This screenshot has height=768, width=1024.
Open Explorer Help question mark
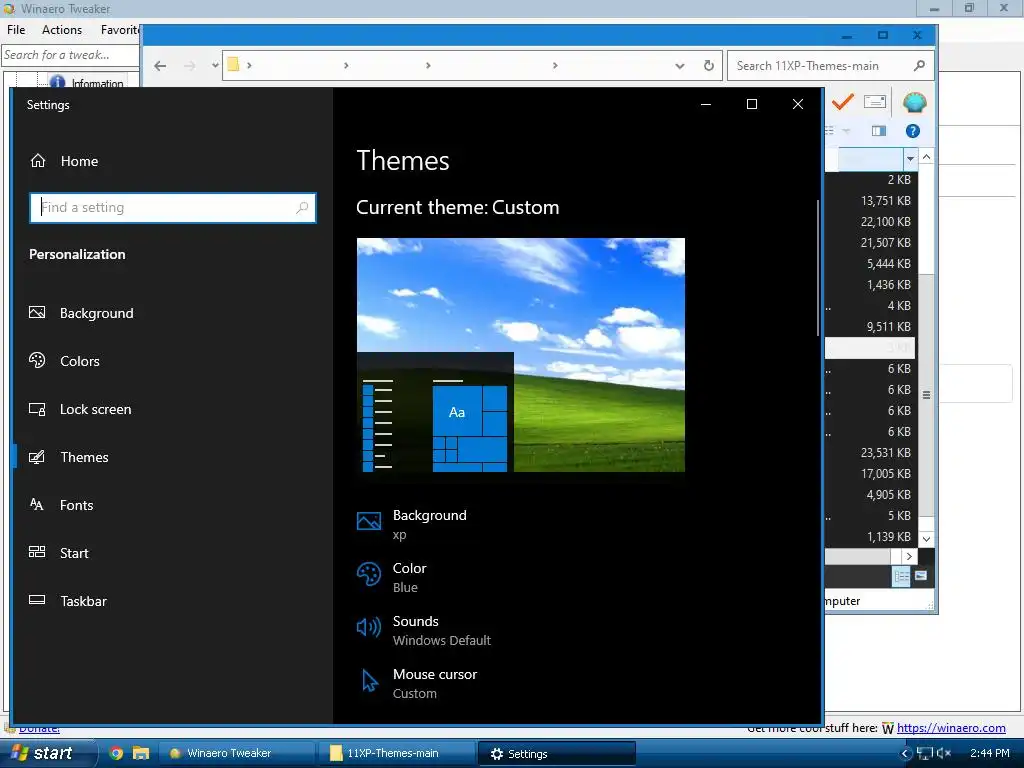tap(912, 131)
